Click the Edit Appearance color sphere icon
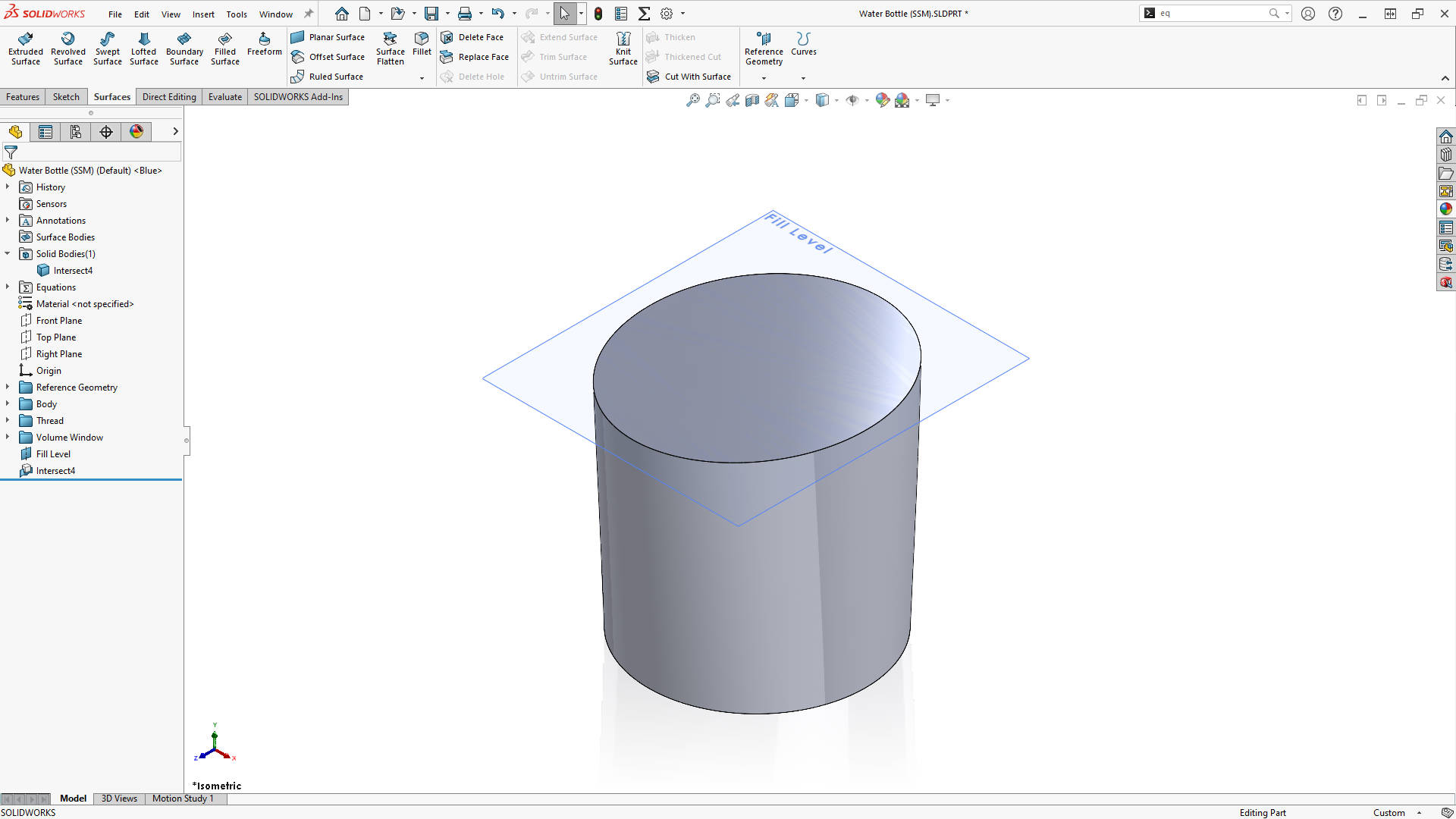Image resolution: width=1456 pixels, height=819 pixels. 883,99
